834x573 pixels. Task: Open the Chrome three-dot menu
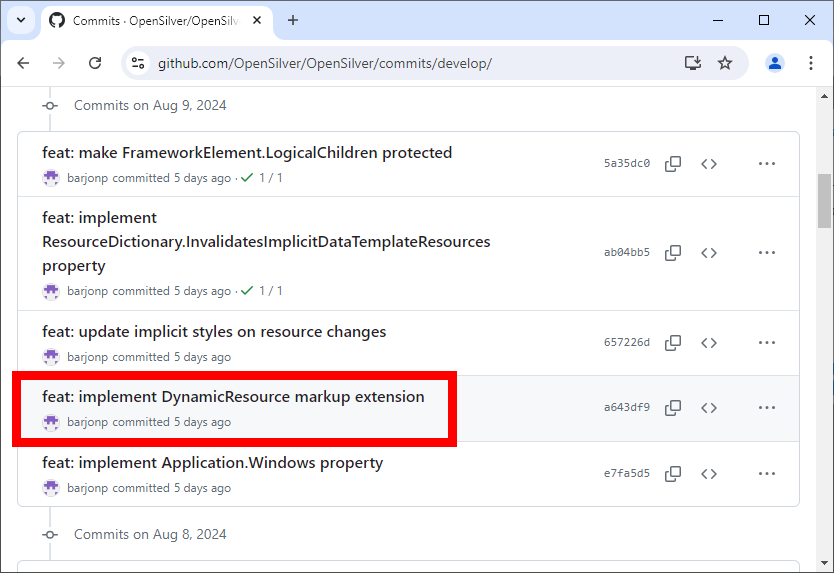point(811,63)
